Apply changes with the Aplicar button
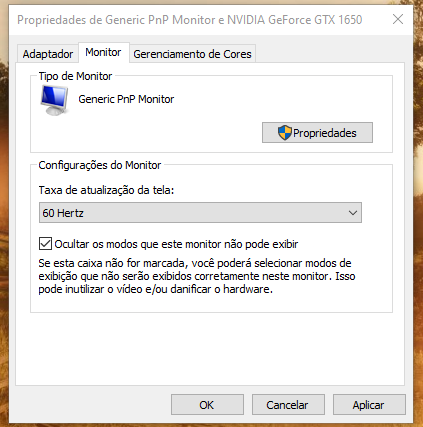This screenshot has width=423, height=427. (x=369, y=405)
